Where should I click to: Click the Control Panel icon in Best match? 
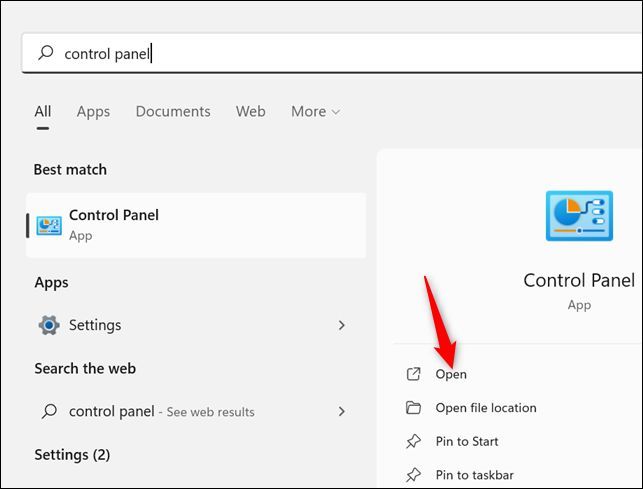click(x=48, y=224)
